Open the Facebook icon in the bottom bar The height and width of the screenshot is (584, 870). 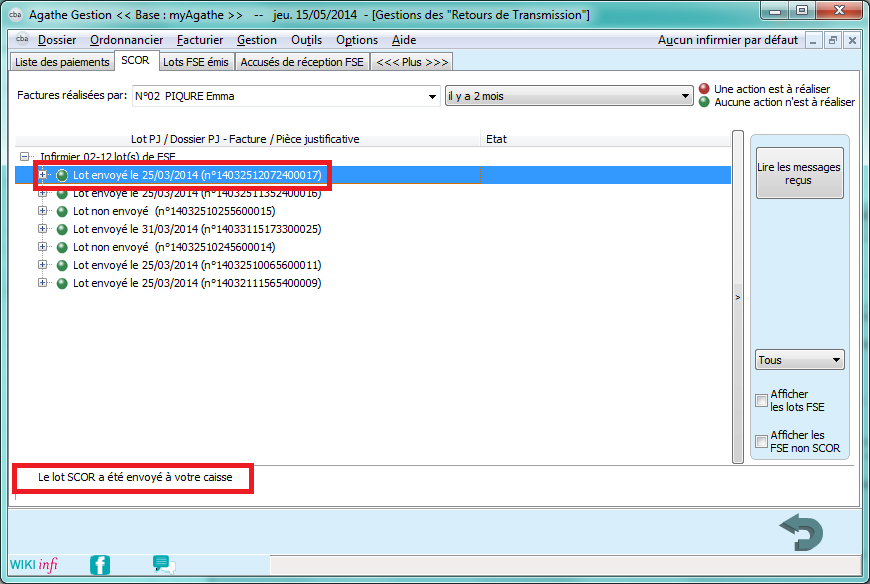[x=100, y=565]
